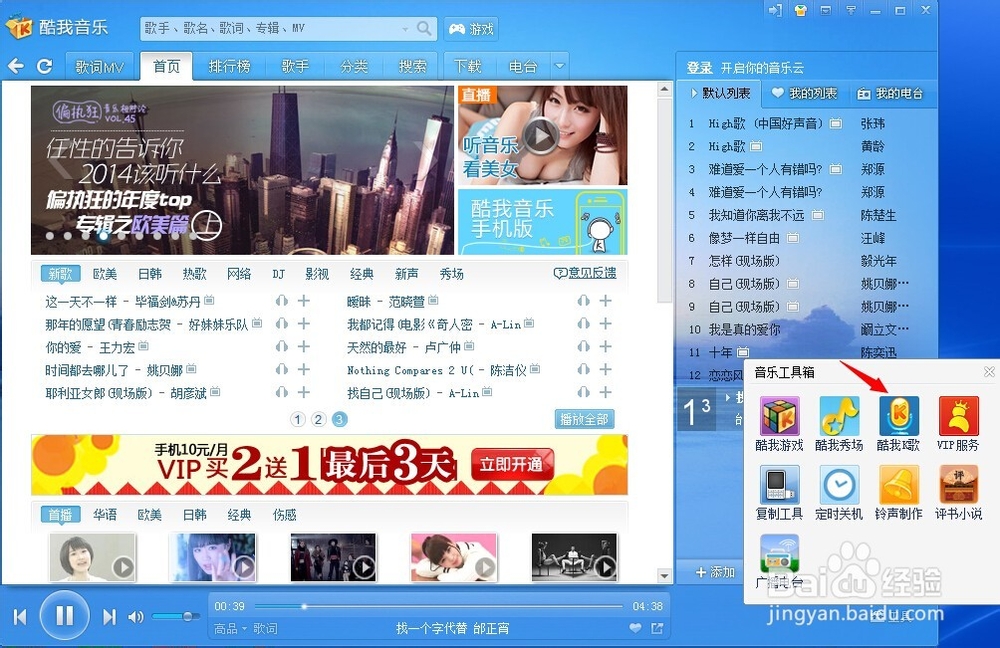Viewport: 1000px width, 648px height.
Task: Expand the 默认列表 playlist triangle
Action: 694,93
